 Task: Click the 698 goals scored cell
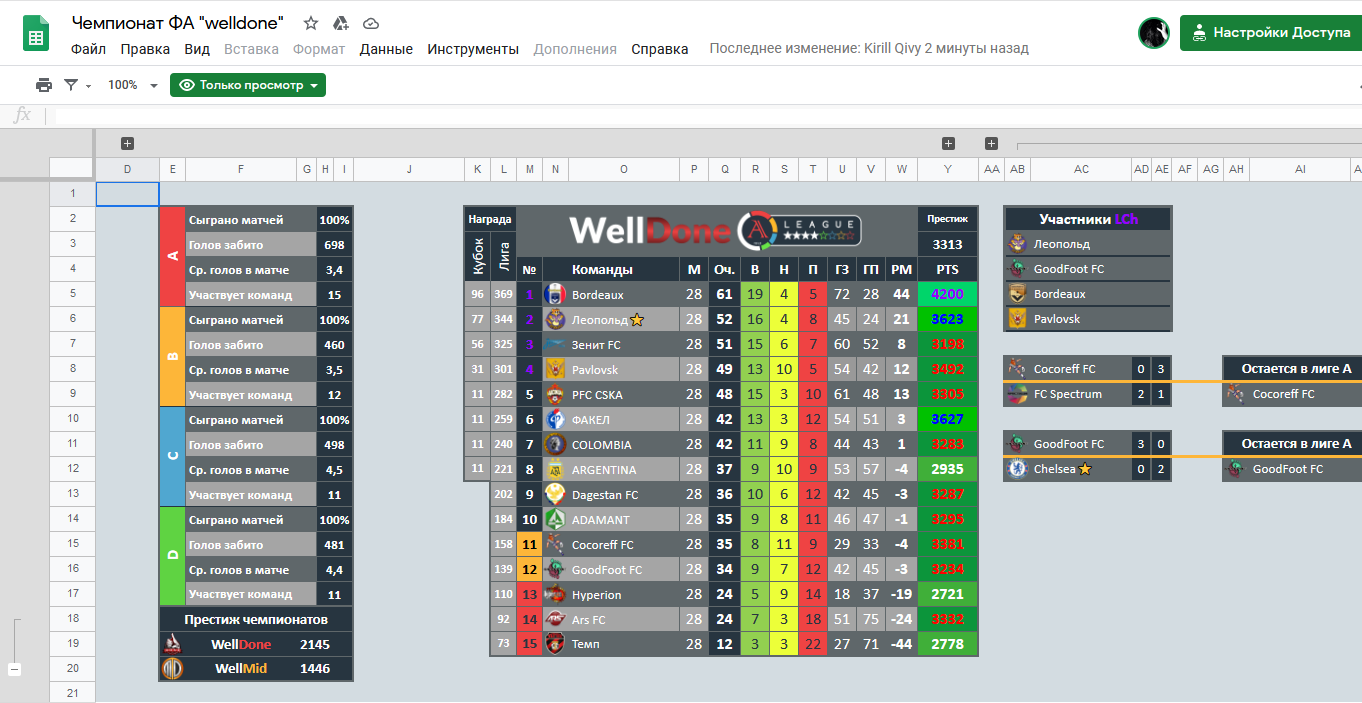[x=335, y=245]
